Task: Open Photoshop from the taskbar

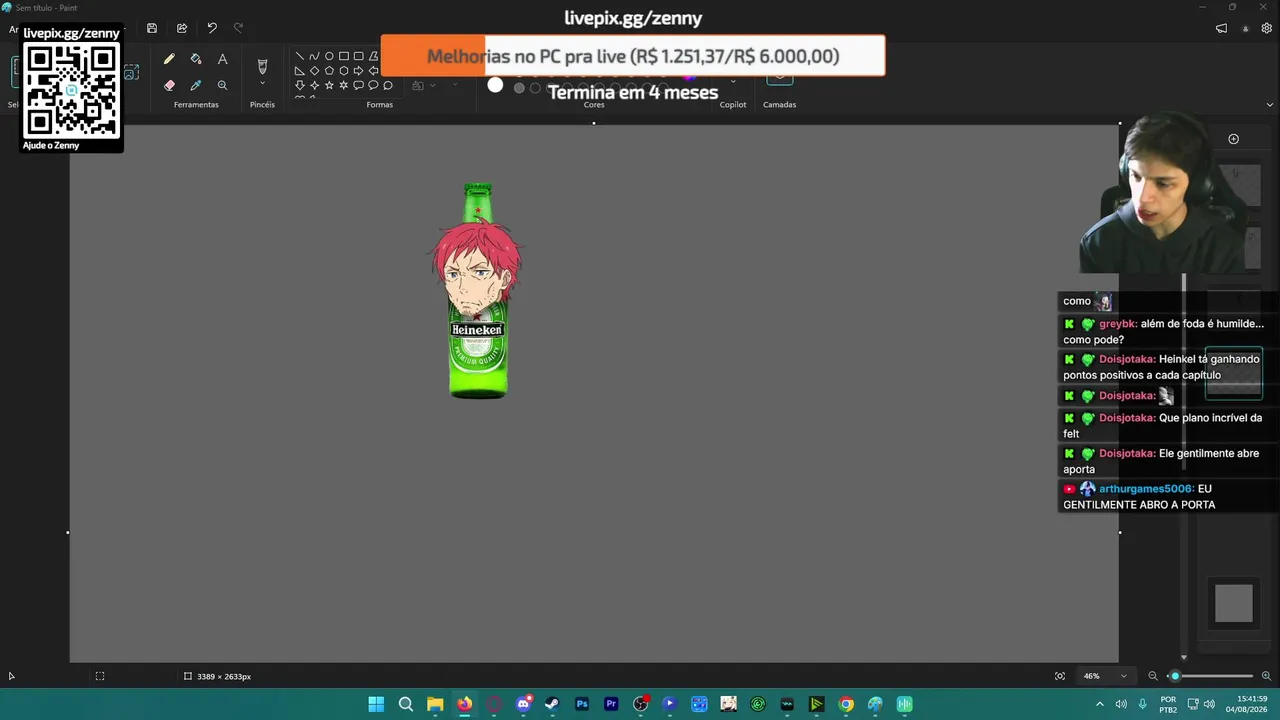Action: (x=582, y=704)
